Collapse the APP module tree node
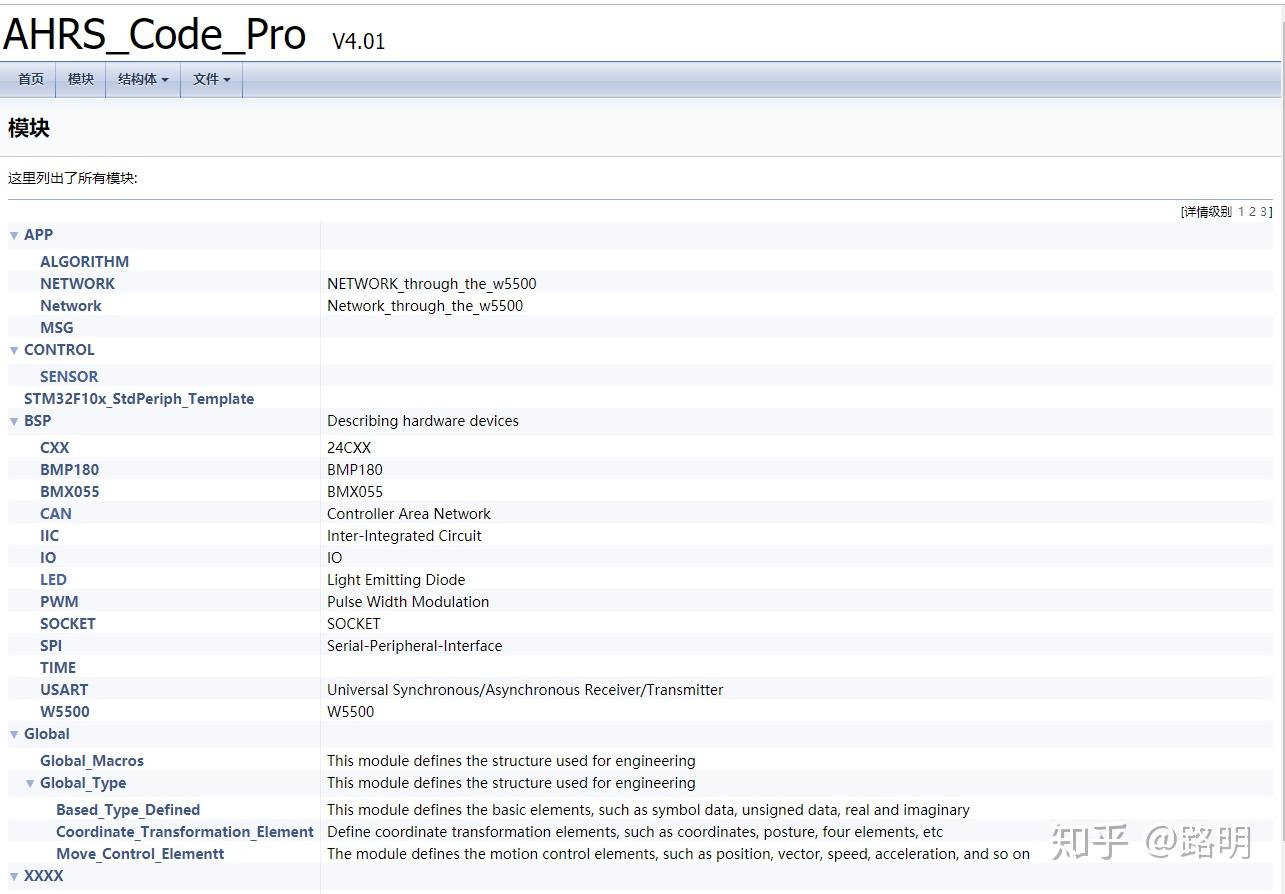Image resolution: width=1285 pixels, height=894 pixels. click(x=14, y=235)
